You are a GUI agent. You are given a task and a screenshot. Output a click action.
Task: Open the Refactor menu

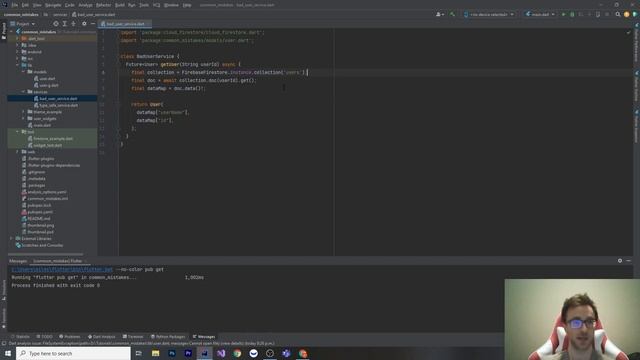click(x=103, y=5)
